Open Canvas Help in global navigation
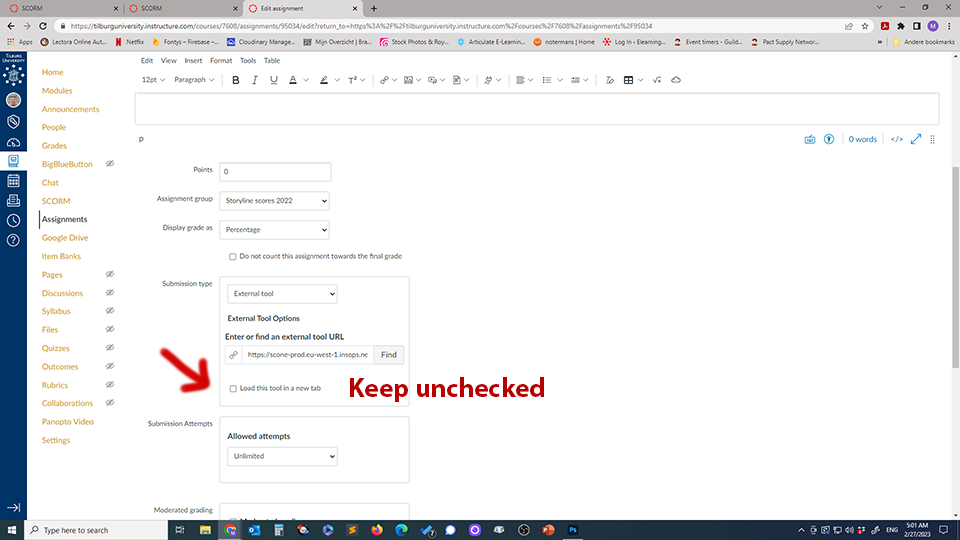The image size is (960, 540). click(x=13, y=240)
